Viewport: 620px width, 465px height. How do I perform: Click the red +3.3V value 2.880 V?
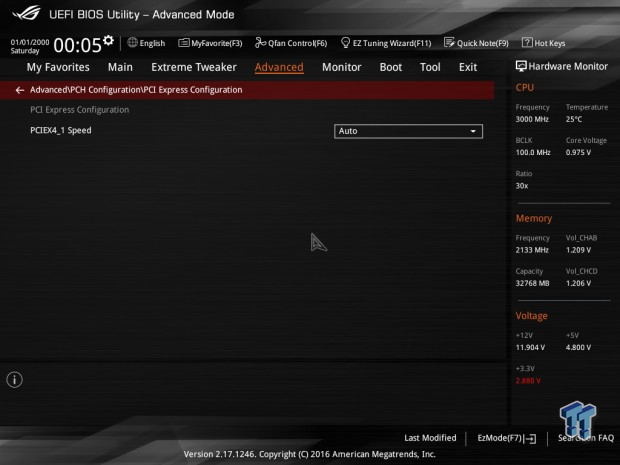click(x=528, y=380)
